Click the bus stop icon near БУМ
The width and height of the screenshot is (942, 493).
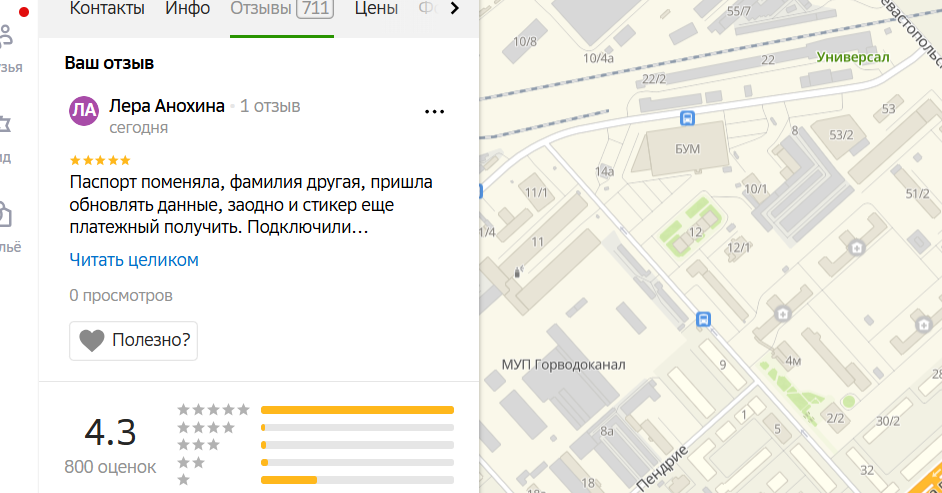pyautogui.click(x=687, y=118)
